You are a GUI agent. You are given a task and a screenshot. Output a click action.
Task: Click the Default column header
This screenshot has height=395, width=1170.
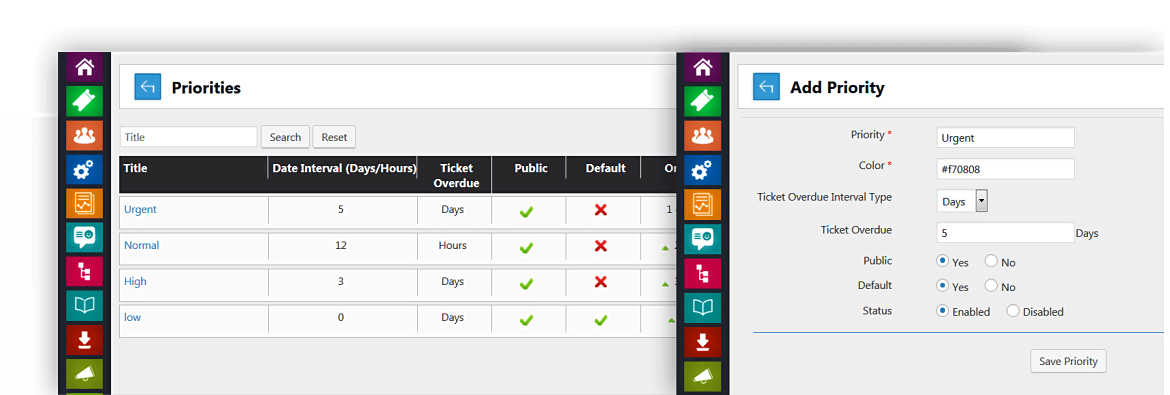click(605, 168)
